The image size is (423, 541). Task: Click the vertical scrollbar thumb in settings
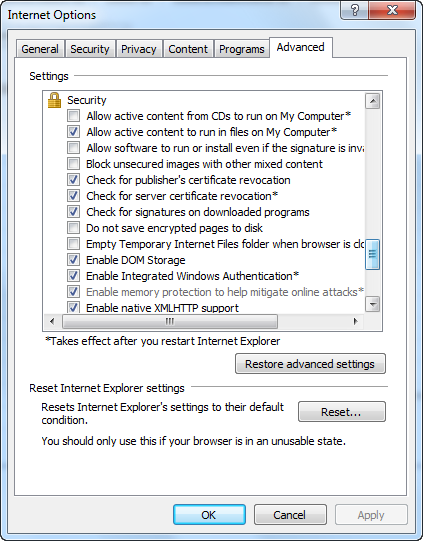pyautogui.click(x=373, y=254)
